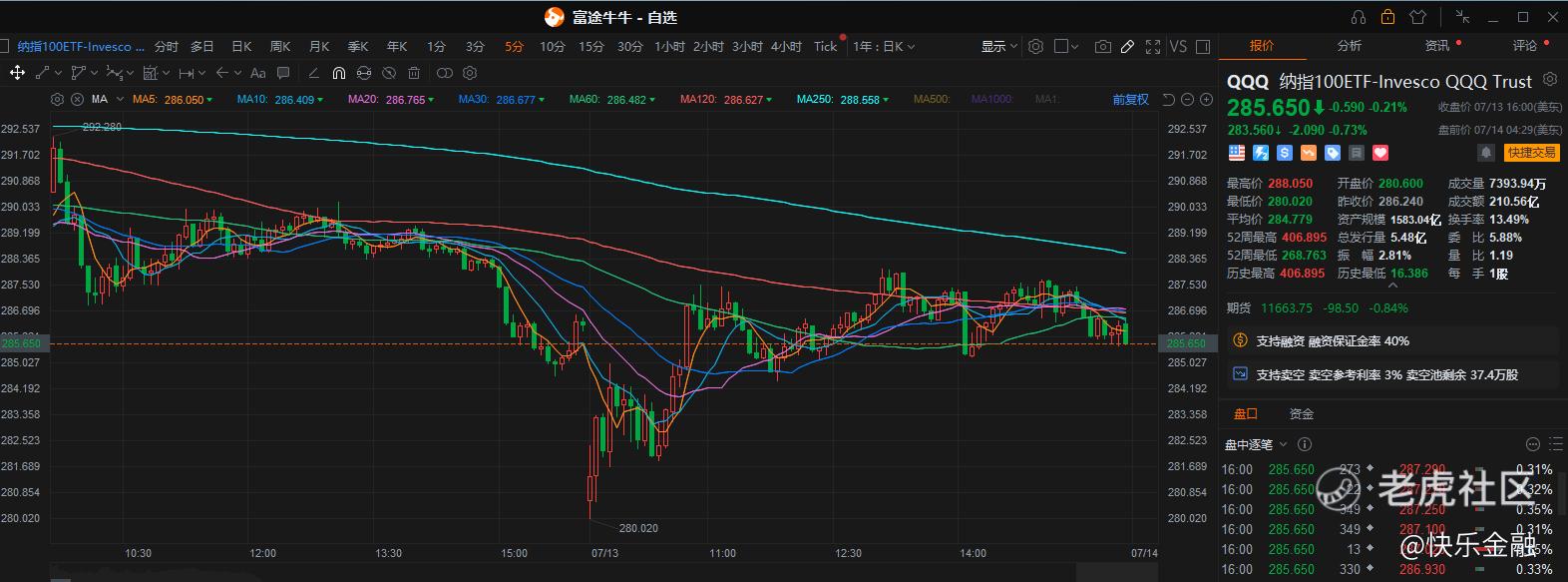Click the US flag market icon

[1237, 153]
